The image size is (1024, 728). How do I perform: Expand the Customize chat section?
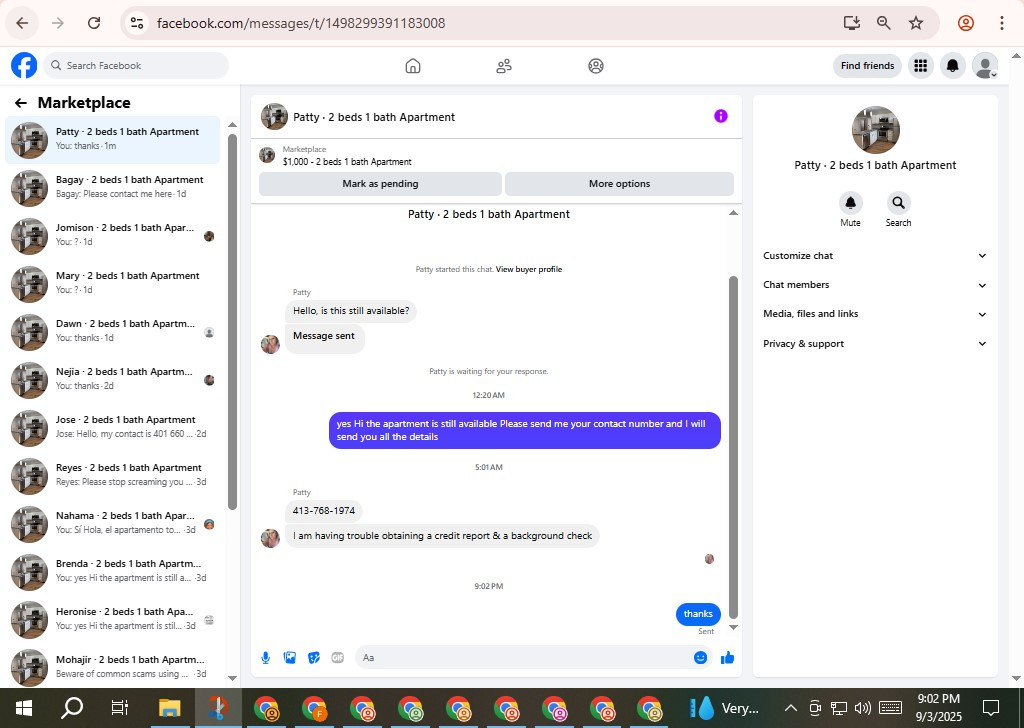pos(874,256)
